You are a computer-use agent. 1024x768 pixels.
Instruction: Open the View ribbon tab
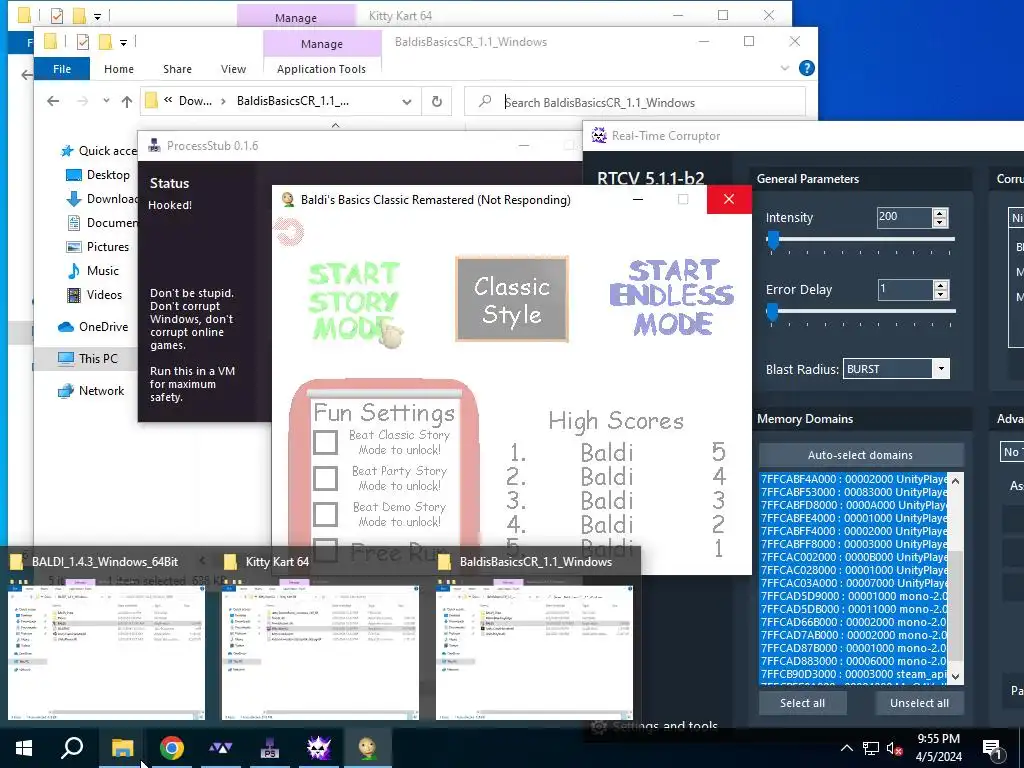click(233, 69)
